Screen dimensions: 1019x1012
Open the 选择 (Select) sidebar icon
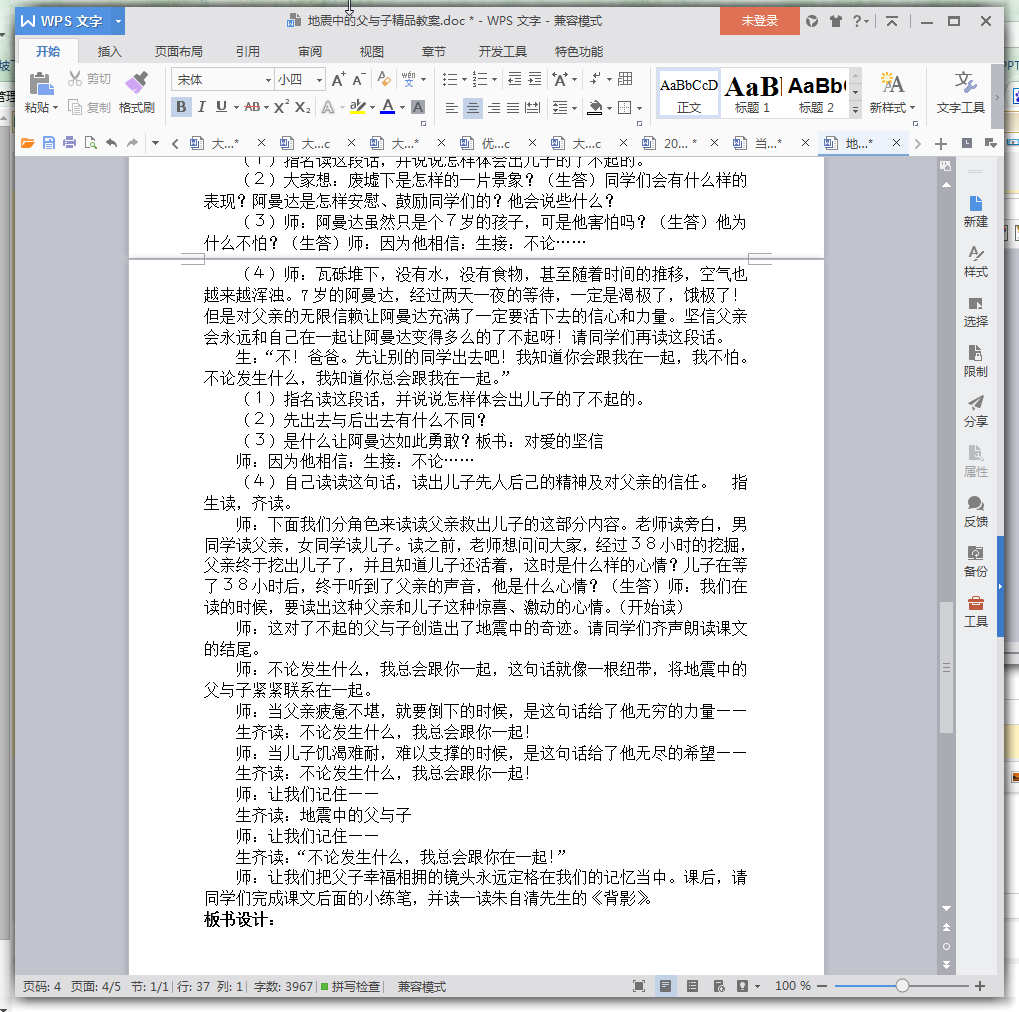975,311
